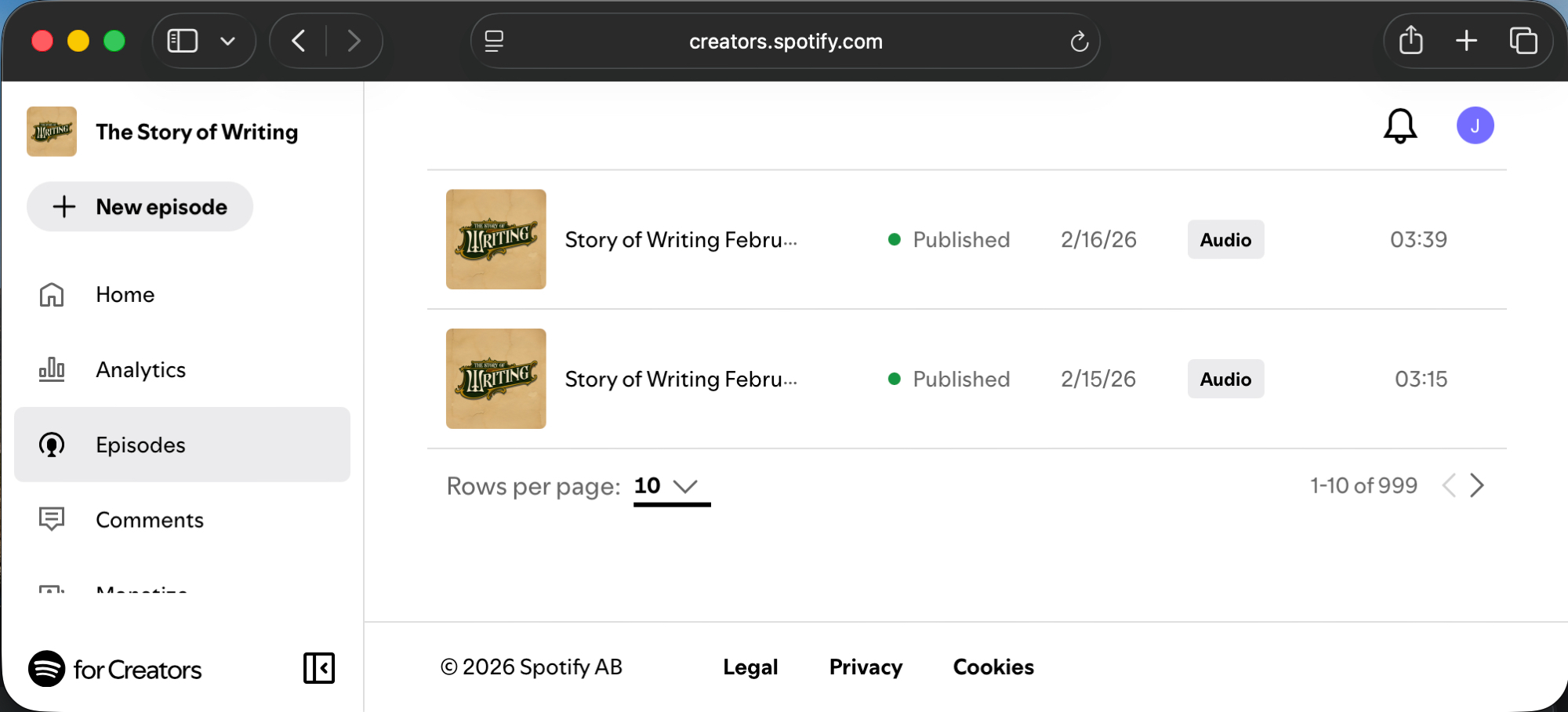Start a New episode
The width and height of the screenshot is (1568, 712).
140,207
